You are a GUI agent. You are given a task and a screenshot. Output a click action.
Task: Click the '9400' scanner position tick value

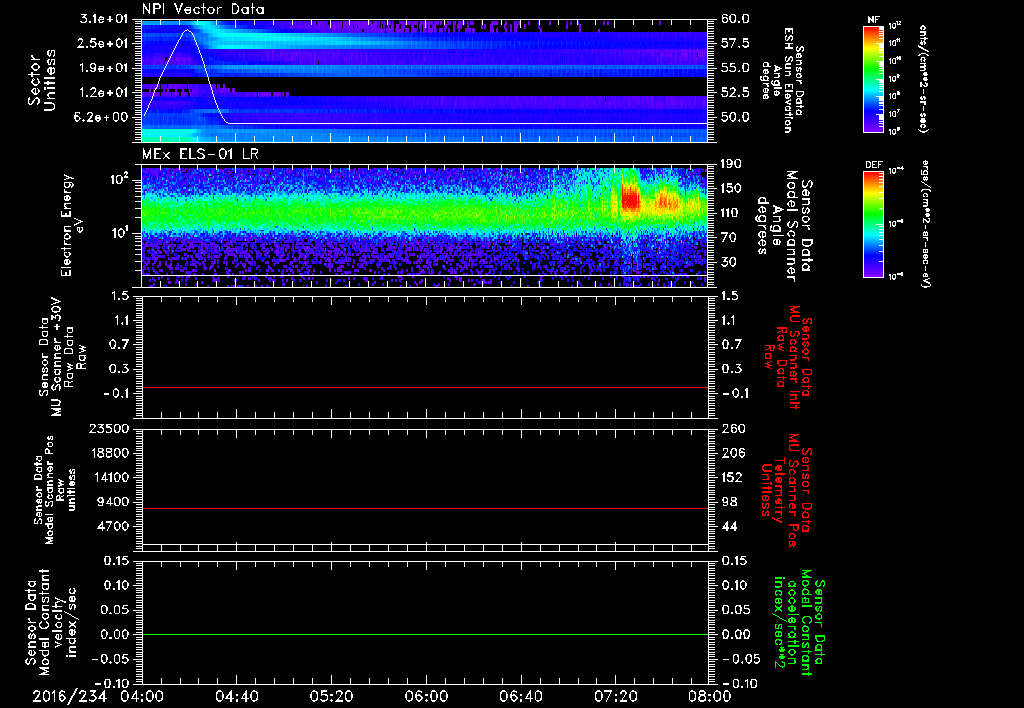pyautogui.click(x=114, y=502)
